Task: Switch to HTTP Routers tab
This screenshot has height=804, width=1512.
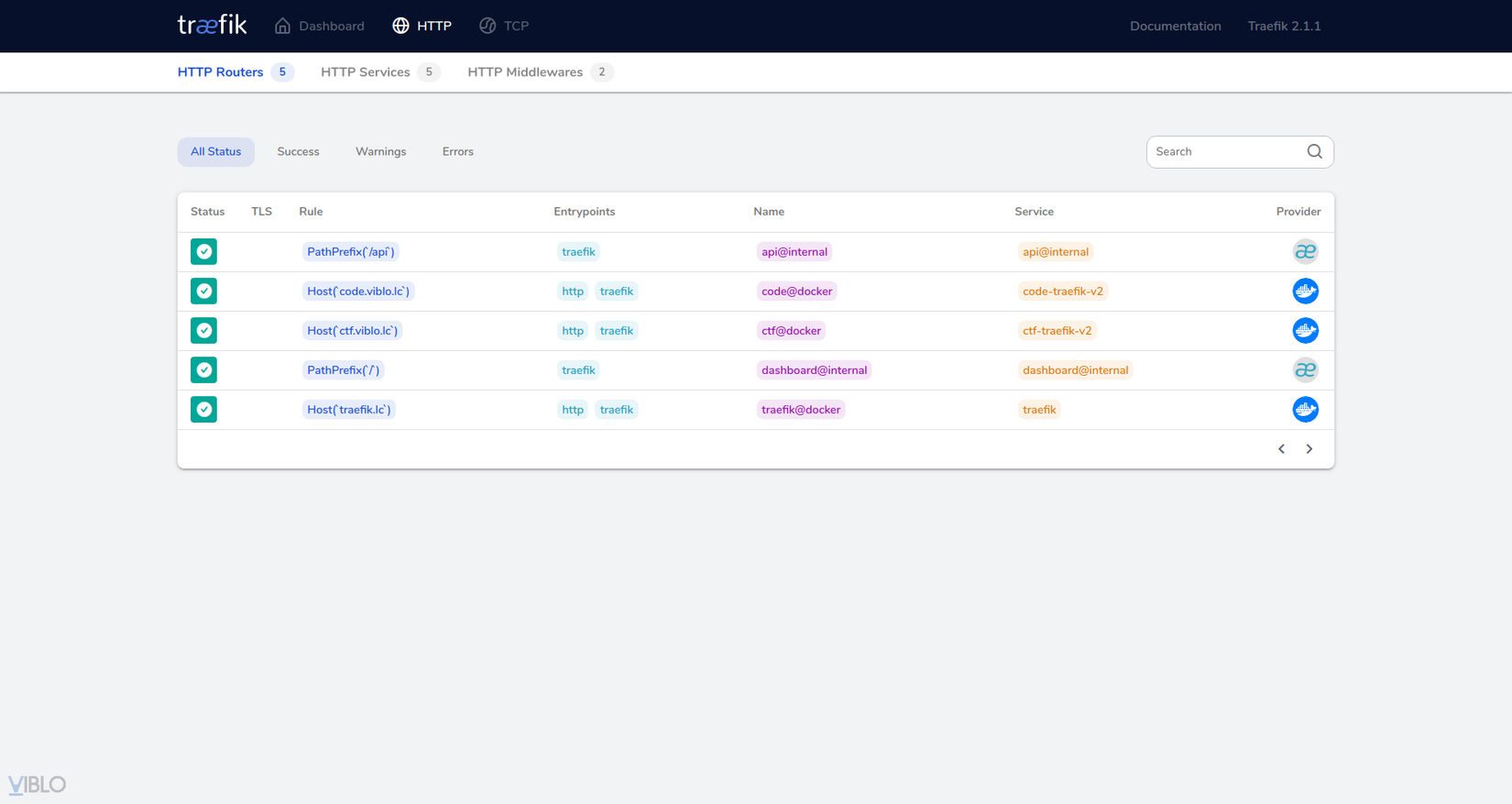Action: 236,72
